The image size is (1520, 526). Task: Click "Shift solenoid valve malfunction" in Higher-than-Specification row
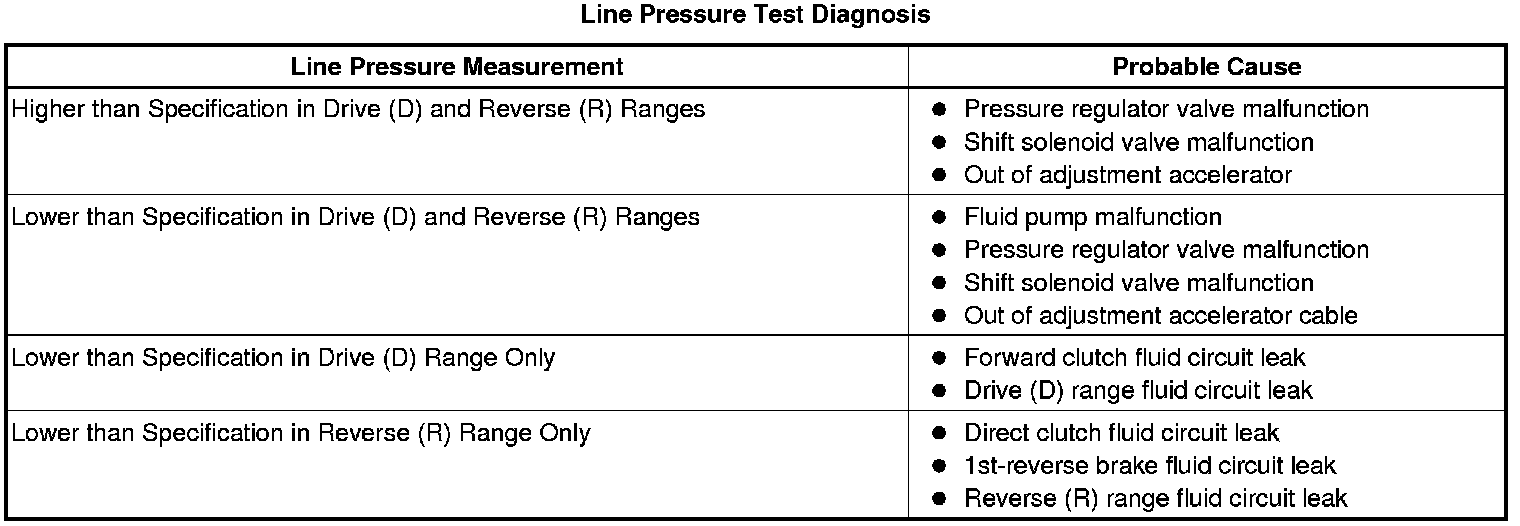[1138, 142]
